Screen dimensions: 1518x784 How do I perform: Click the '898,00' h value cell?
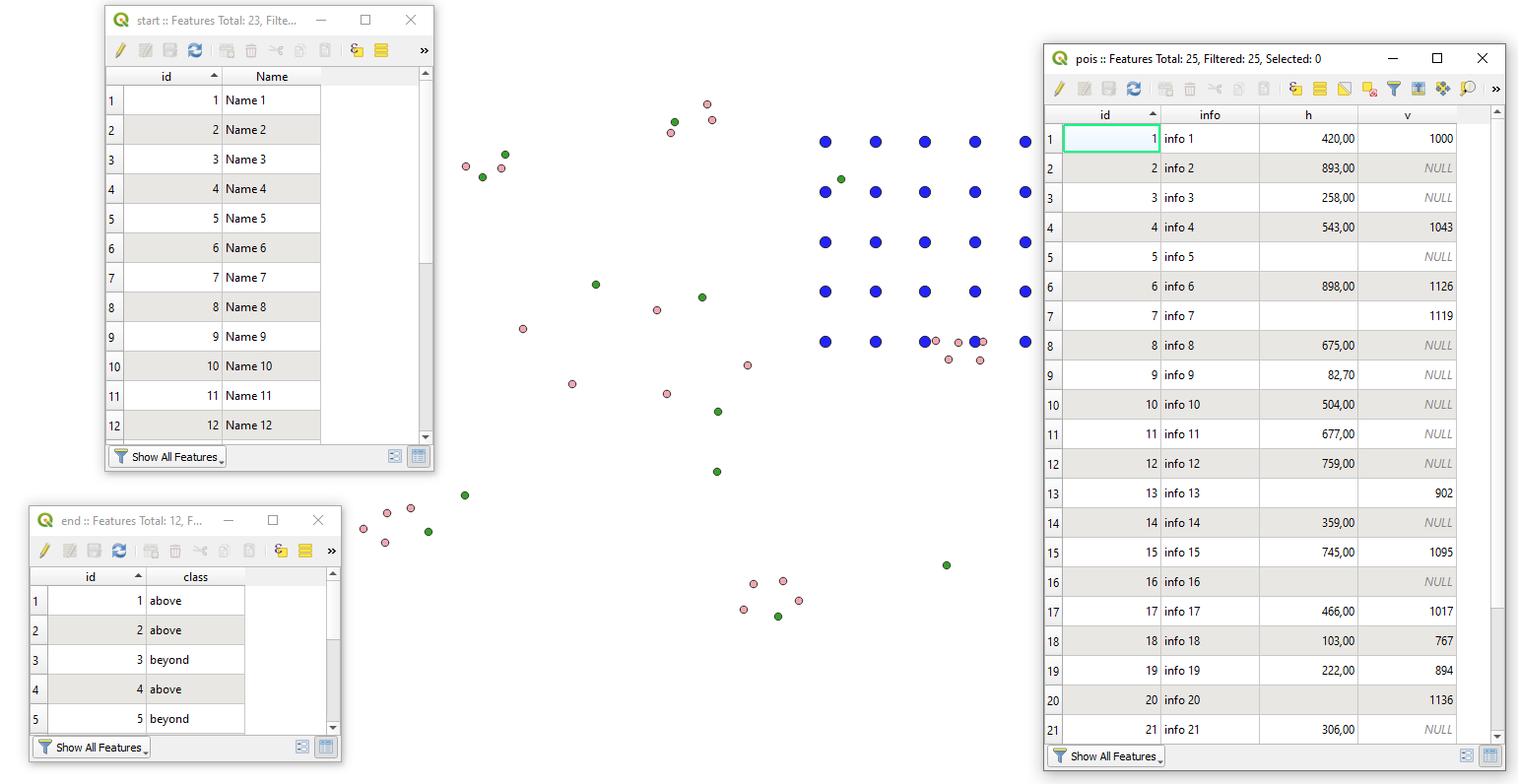pyautogui.click(x=1308, y=287)
